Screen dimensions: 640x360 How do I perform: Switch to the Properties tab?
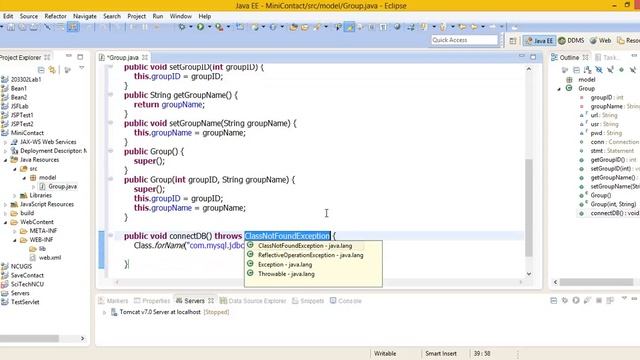(152, 301)
